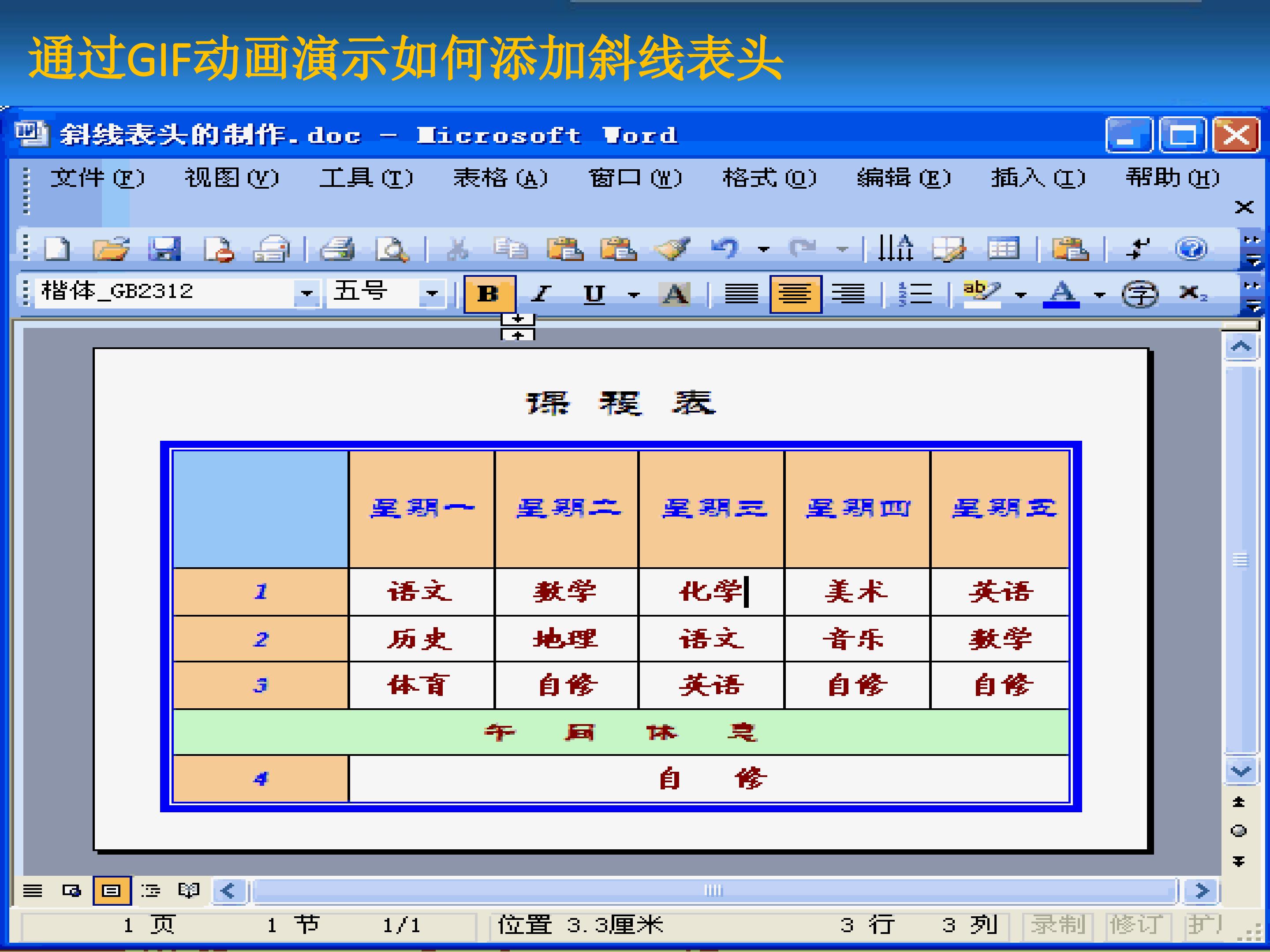1270x952 pixels.
Task: Open Word Help question mark icon
Action: (x=1191, y=249)
